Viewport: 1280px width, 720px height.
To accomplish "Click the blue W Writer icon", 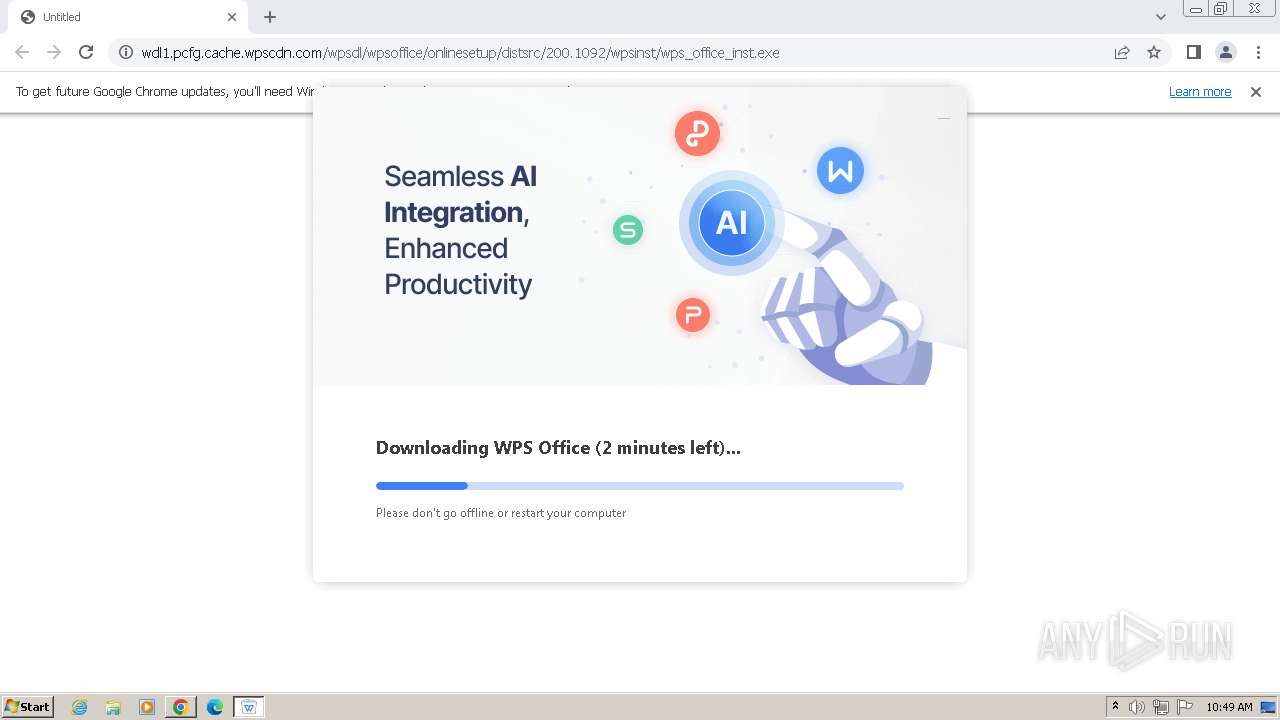I will click(x=840, y=171).
